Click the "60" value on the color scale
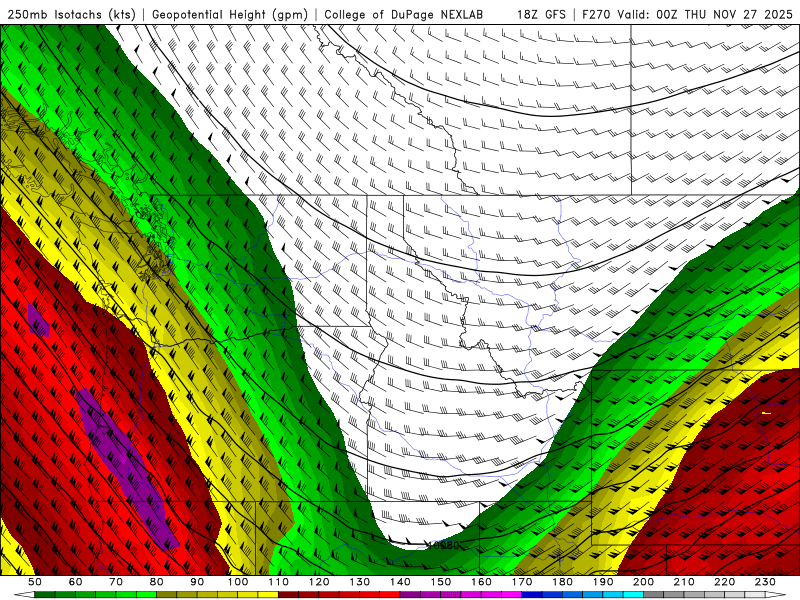This screenshot has width=800, height=600. click(75, 582)
